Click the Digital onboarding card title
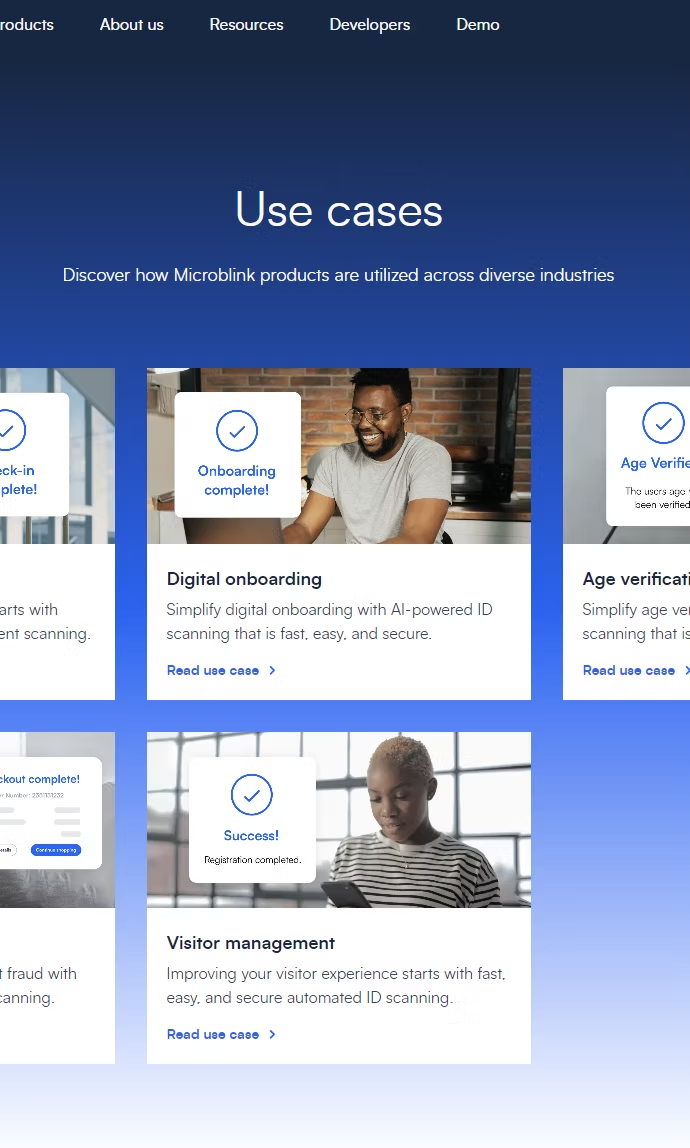Screen dimensions: 690x1148 pos(244,579)
